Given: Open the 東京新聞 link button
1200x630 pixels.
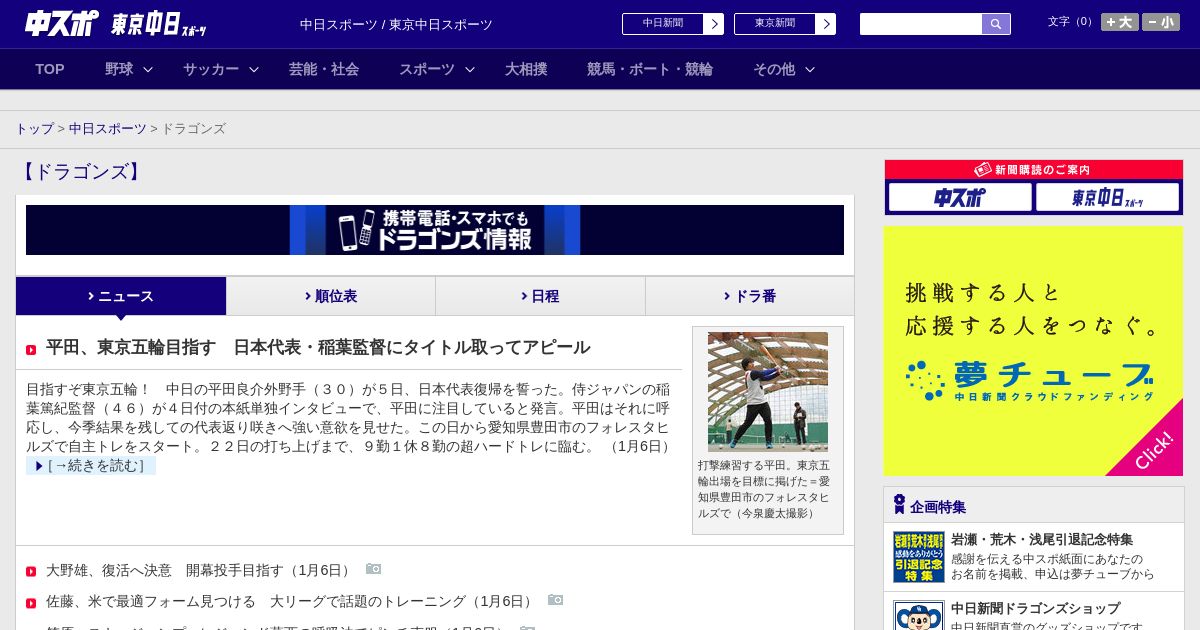Looking at the screenshot, I should click(775, 24).
